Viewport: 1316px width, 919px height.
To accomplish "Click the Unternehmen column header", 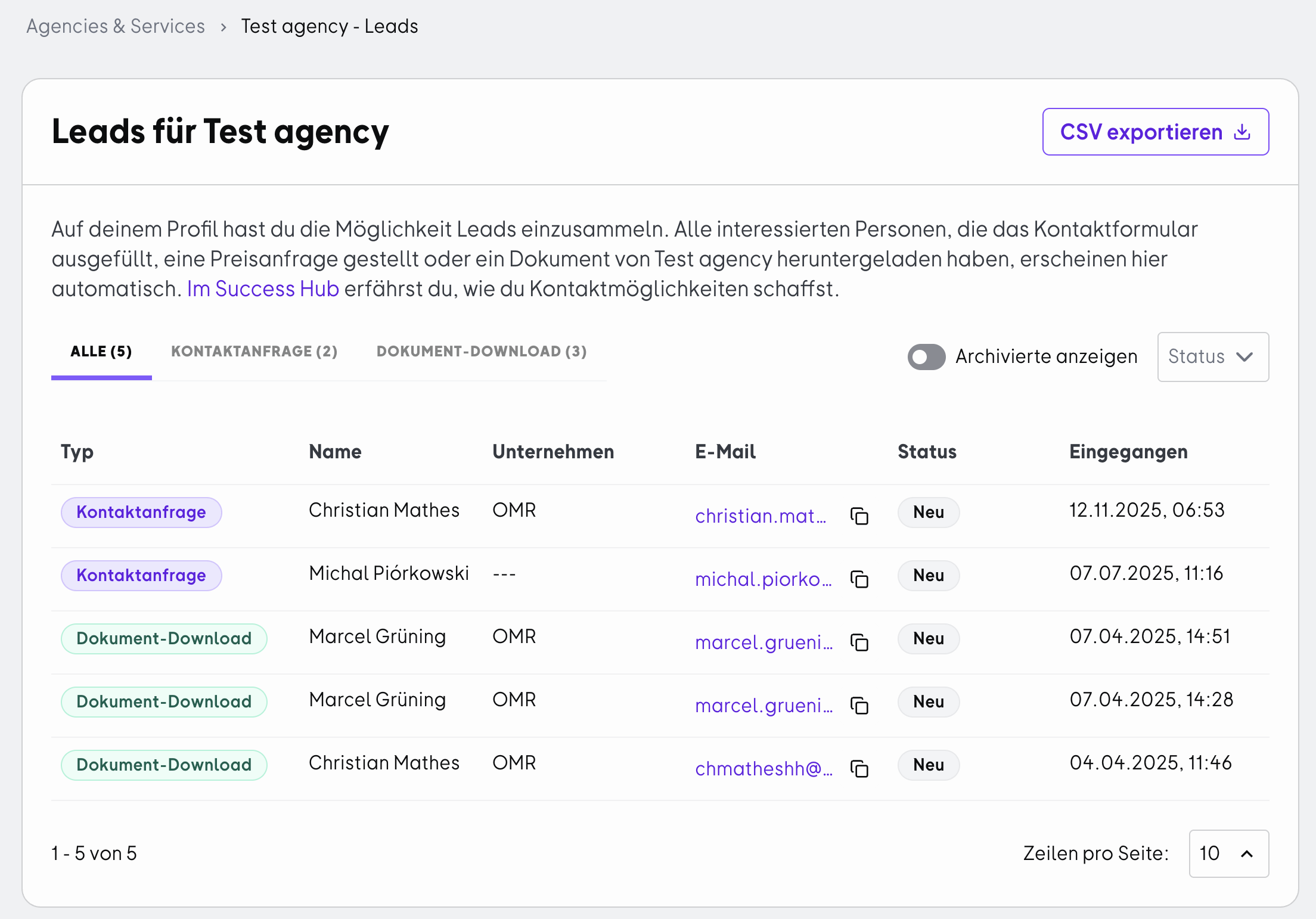I will click(553, 452).
